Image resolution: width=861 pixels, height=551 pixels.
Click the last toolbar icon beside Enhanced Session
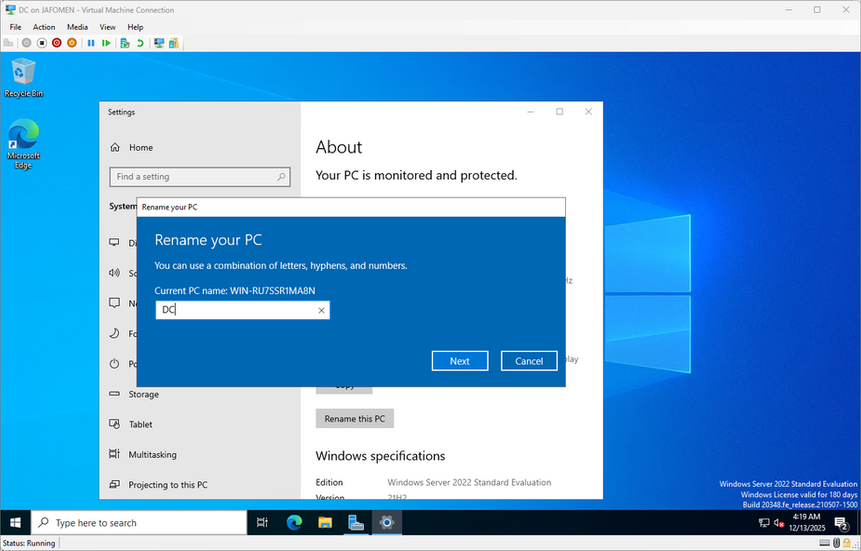coord(174,43)
